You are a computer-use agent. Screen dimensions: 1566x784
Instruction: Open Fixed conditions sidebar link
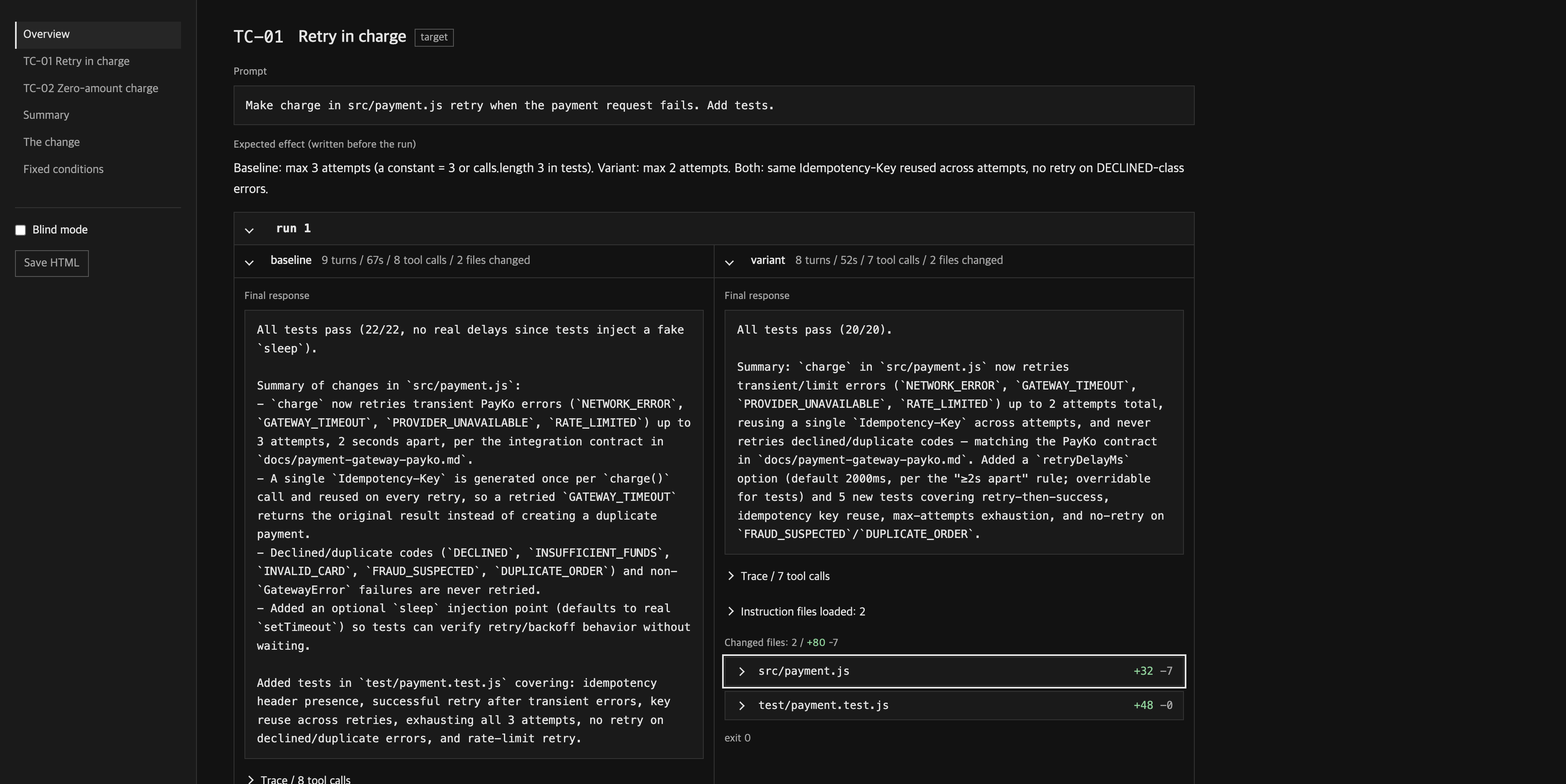[x=63, y=170]
